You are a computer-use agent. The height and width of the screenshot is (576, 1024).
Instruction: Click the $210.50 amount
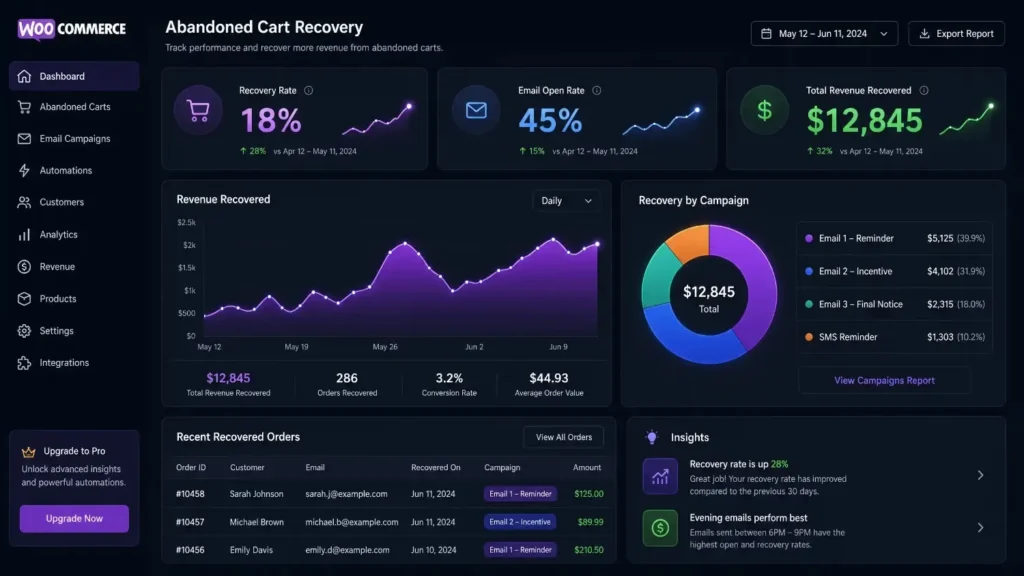pyautogui.click(x=588, y=550)
